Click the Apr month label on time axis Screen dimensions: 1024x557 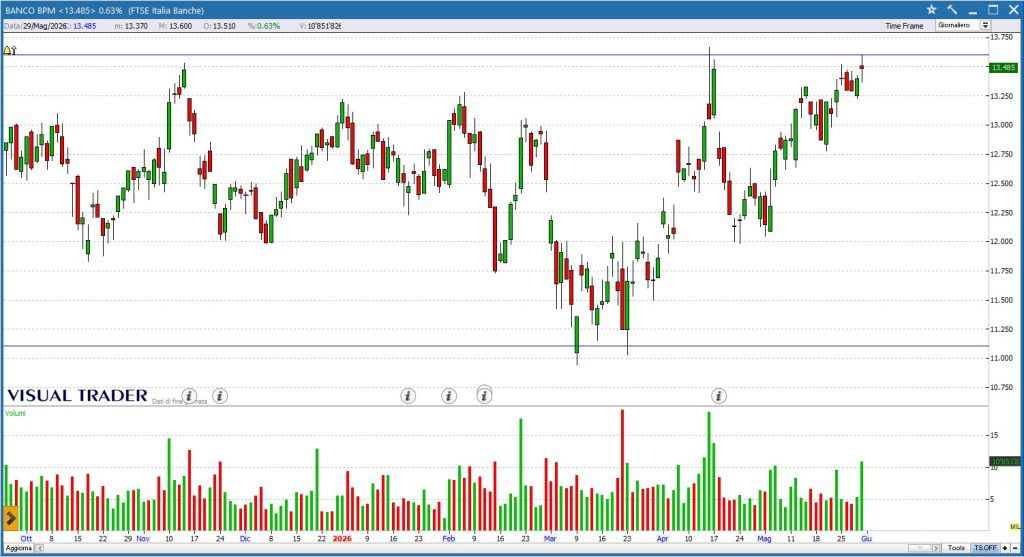tap(662, 539)
